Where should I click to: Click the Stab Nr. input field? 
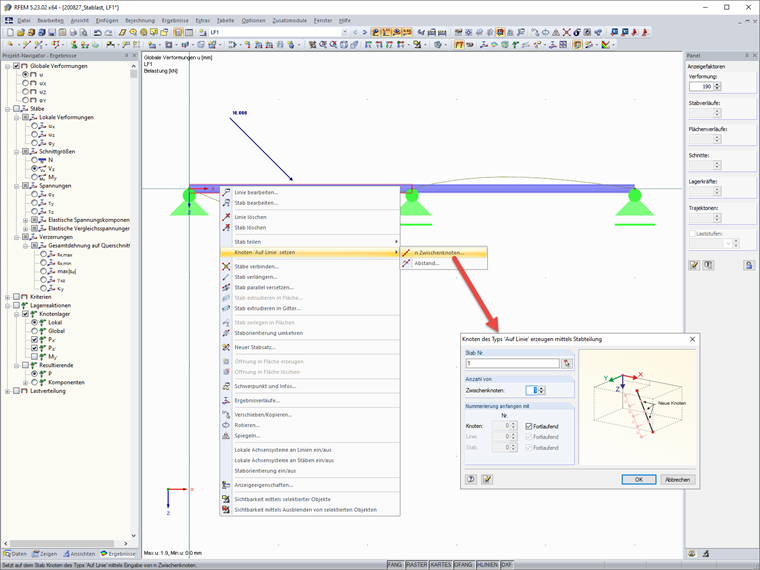click(512, 363)
